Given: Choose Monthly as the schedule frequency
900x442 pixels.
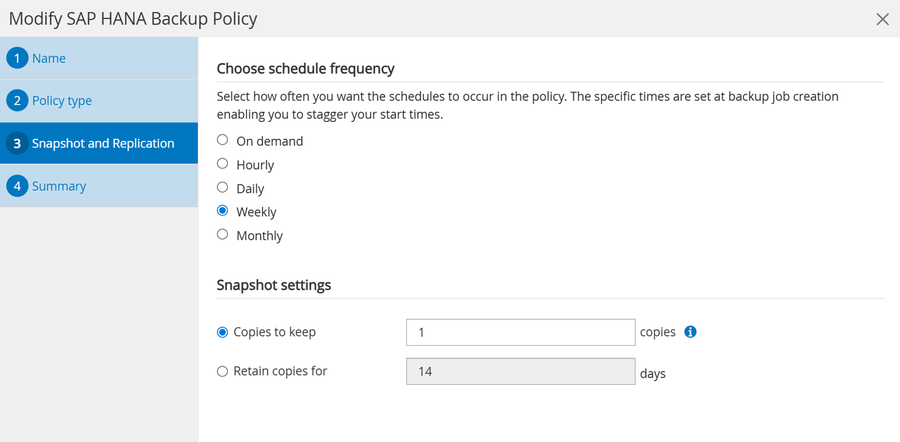Looking at the screenshot, I should point(223,235).
